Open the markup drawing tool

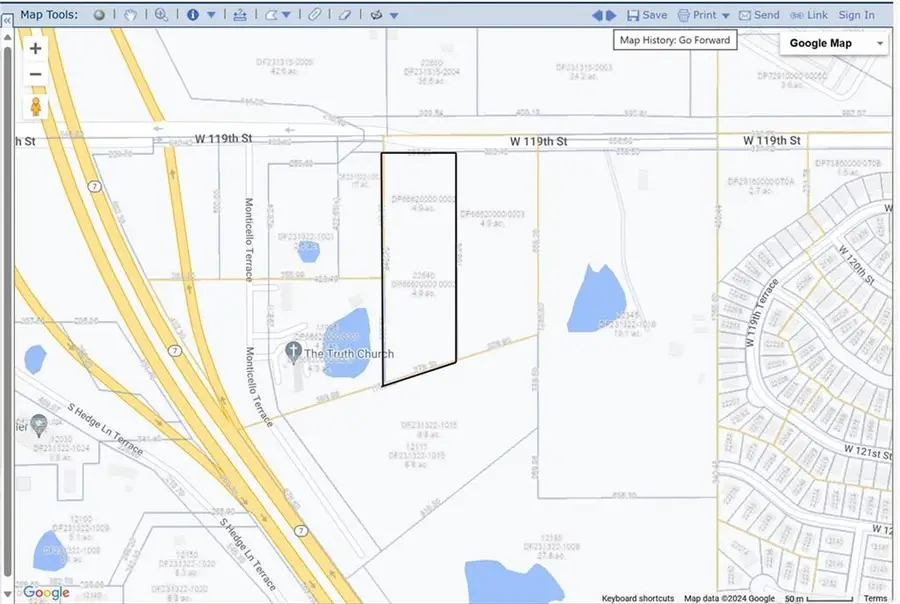tap(374, 15)
